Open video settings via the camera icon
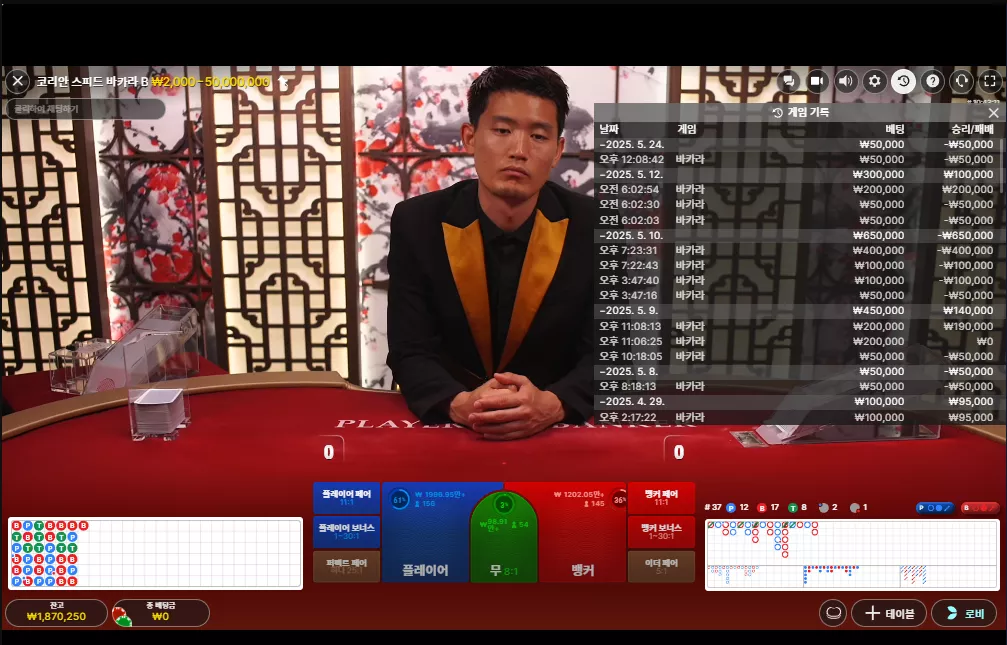1007x645 pixels. pos(817,81)
